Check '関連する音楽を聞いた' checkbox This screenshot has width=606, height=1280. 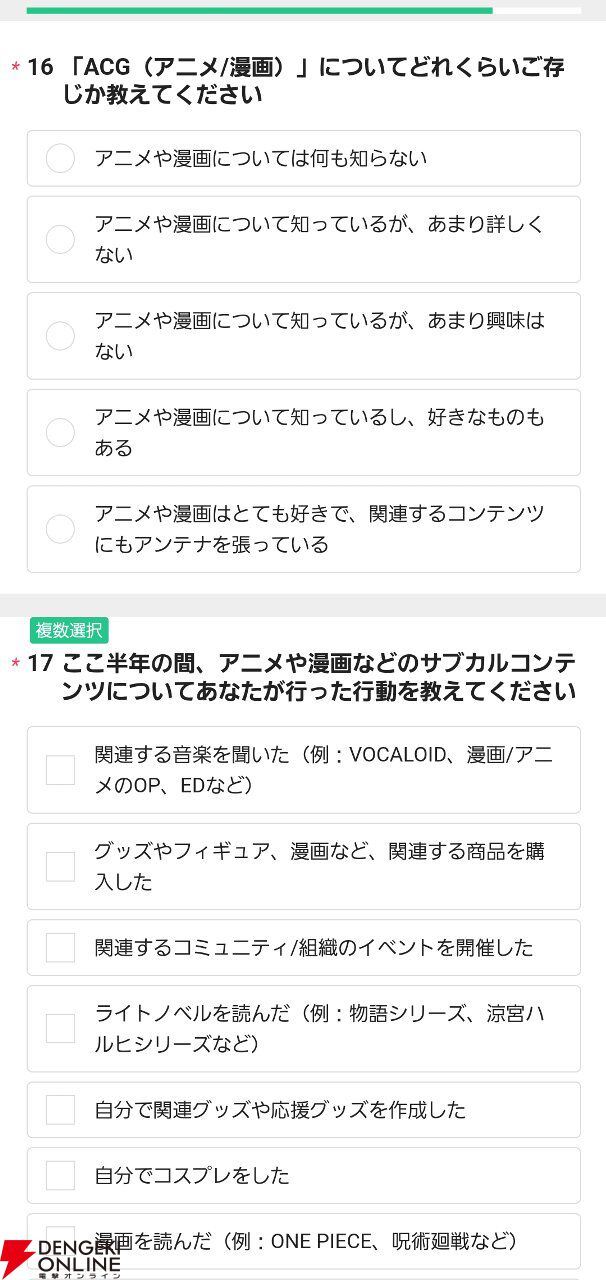coord(303,770)
